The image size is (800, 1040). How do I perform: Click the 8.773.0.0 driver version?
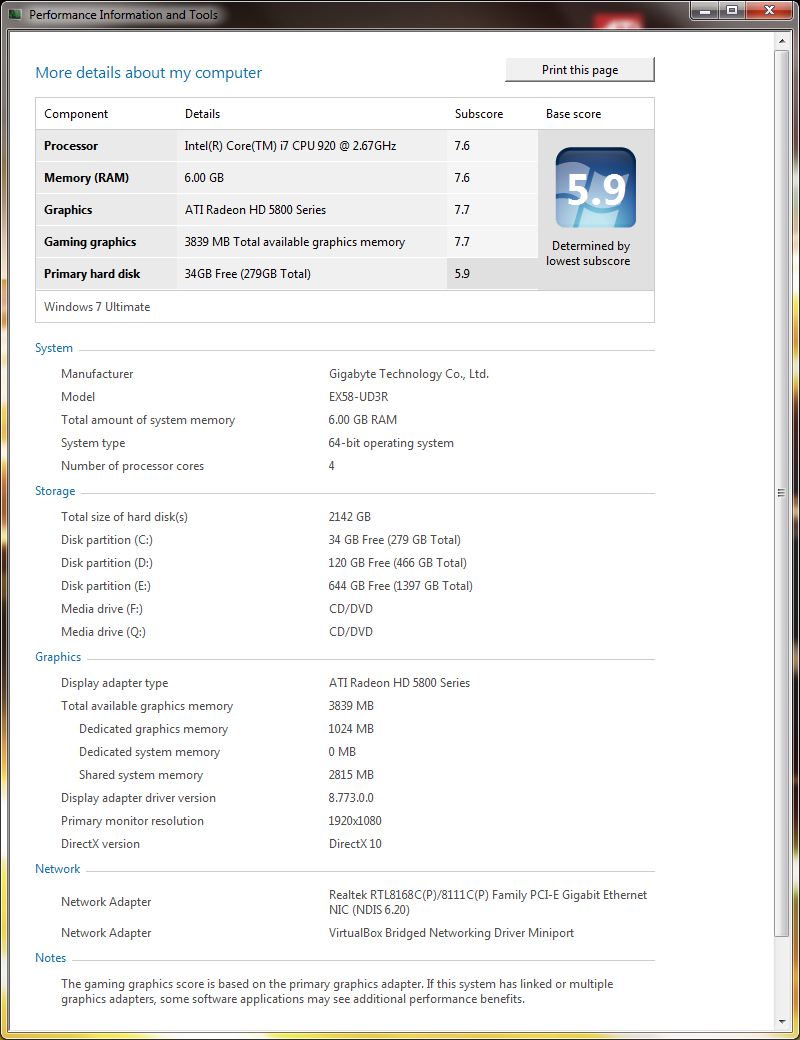pos(351,799)
